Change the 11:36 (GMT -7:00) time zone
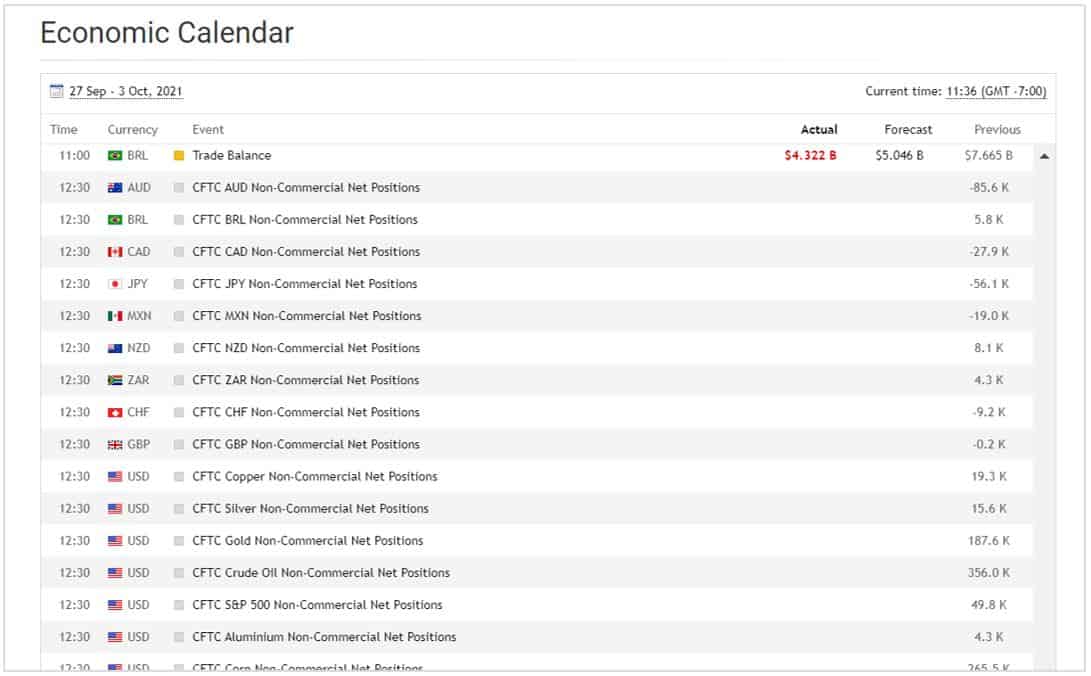 (x=996, y=91)
